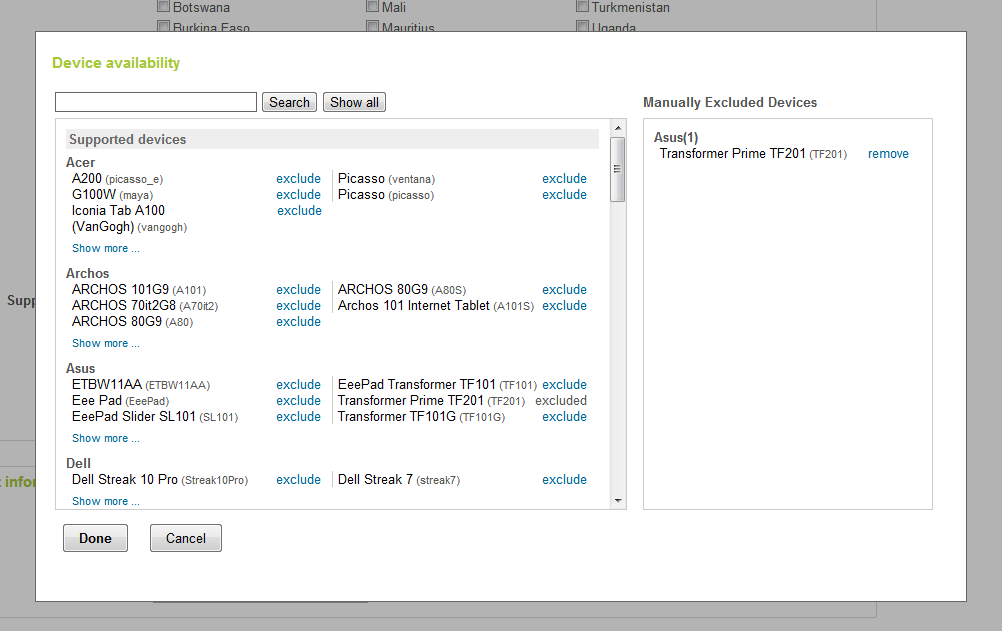Exclude the Picasso (ventana) device
Screen dimensions: 1002x631
(x=564, y=179)
